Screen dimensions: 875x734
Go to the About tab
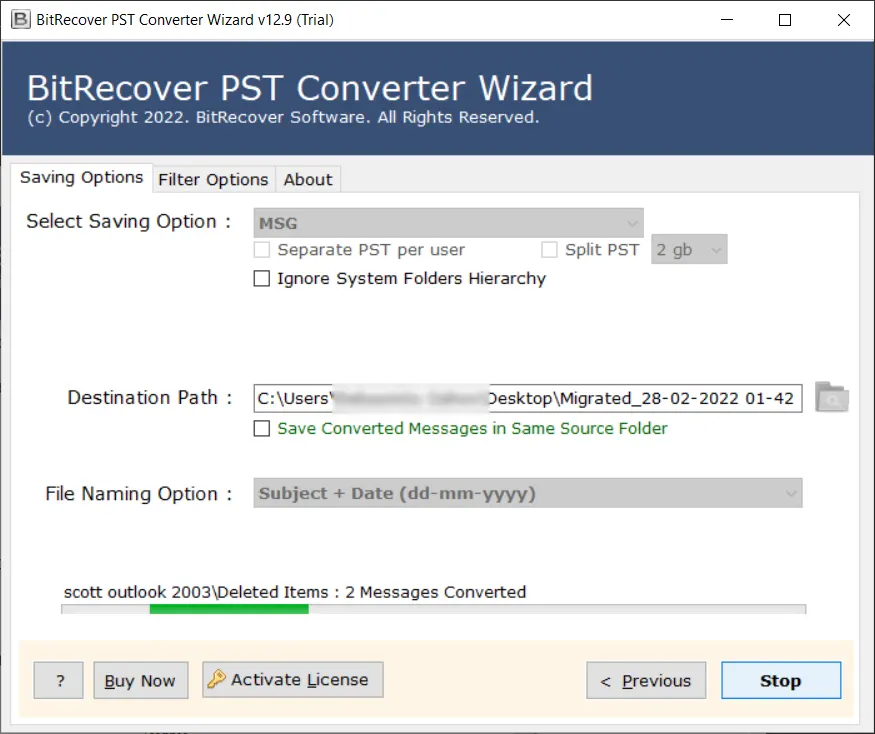(x=308, y=180)
